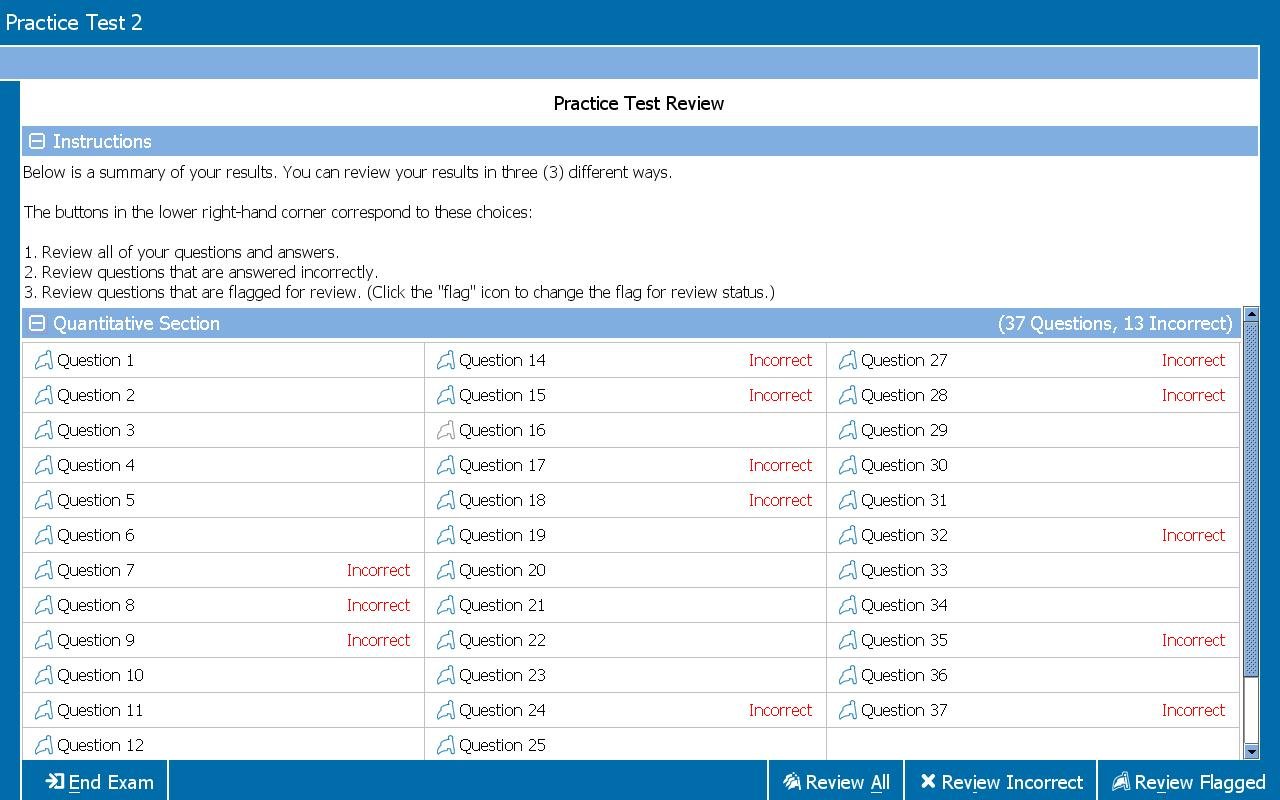Toggle review flag for Question 18
This screenshot has width=1280, height=800.
(x=445, y=501)
